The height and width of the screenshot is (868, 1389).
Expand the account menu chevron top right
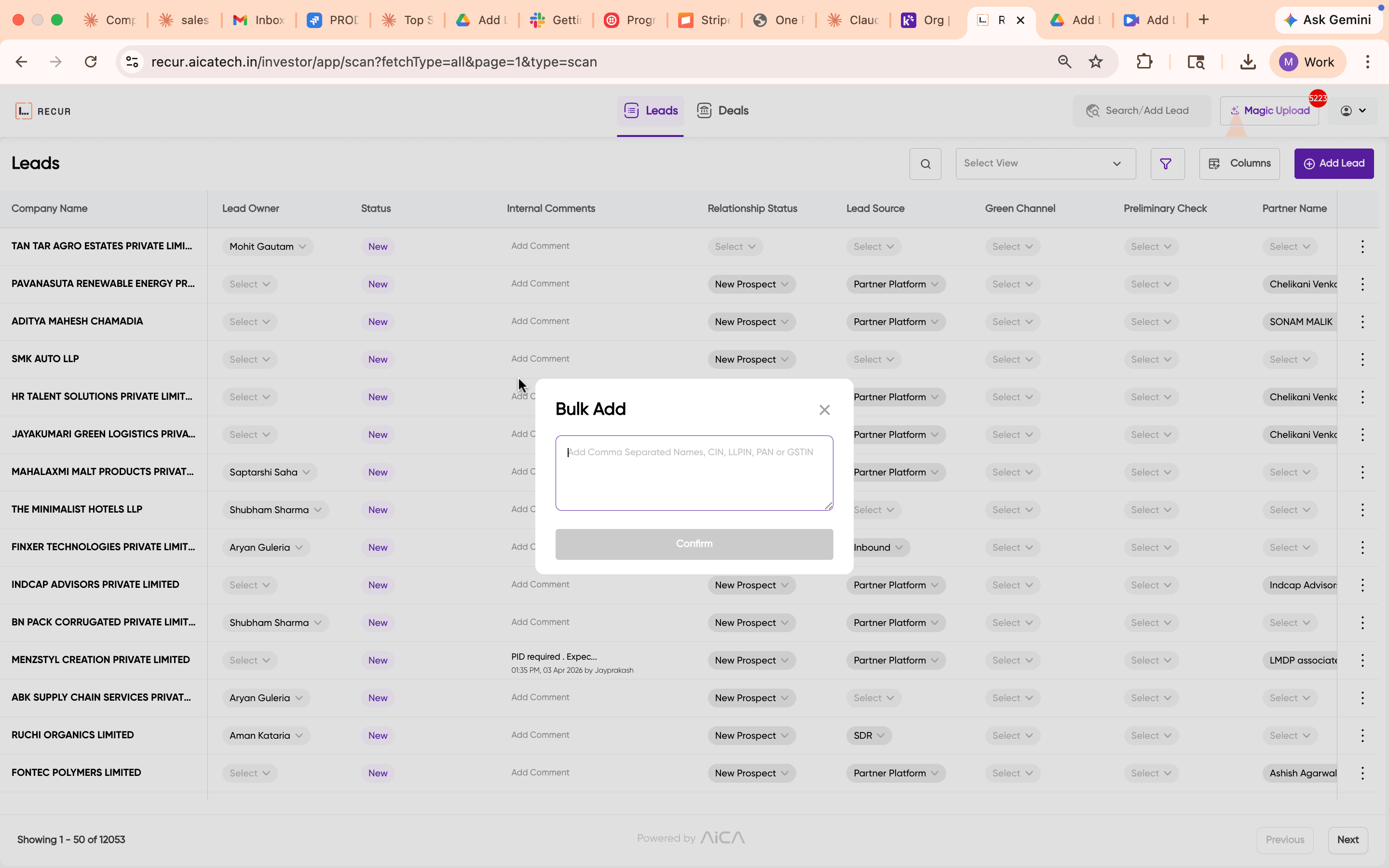1362,110
